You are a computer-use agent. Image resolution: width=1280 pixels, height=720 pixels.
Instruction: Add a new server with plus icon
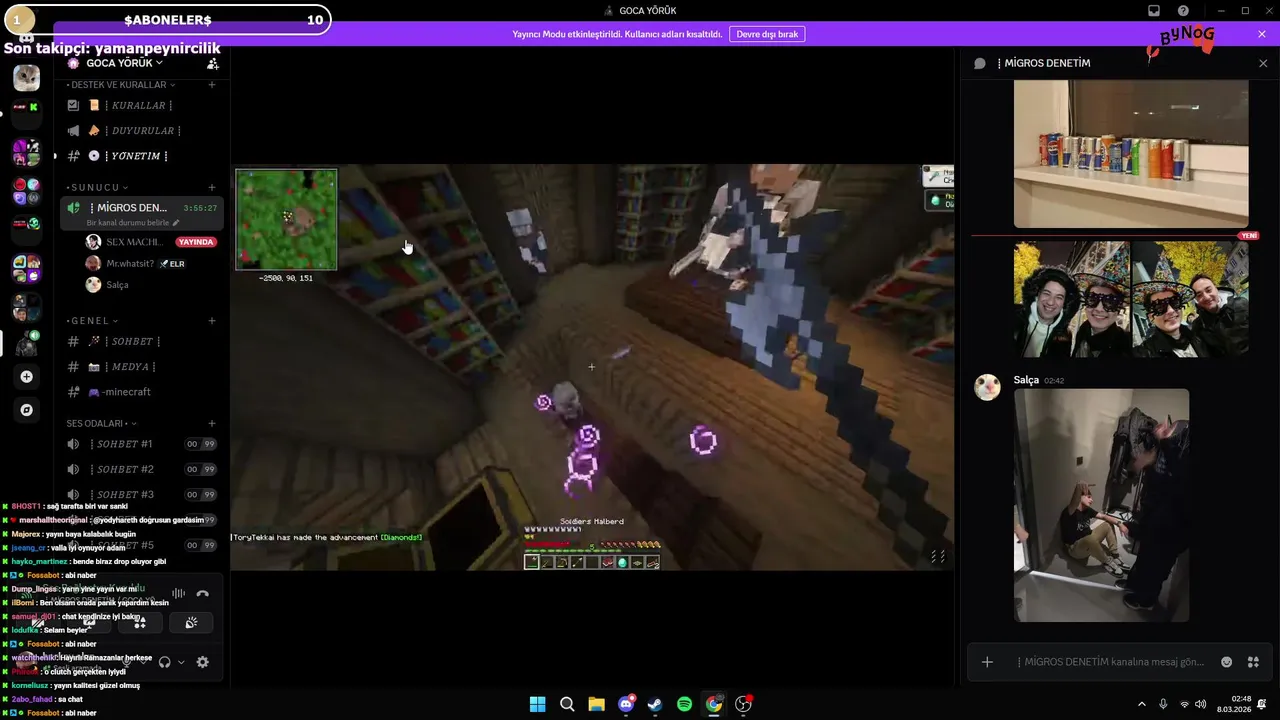[x=26, y=377]
